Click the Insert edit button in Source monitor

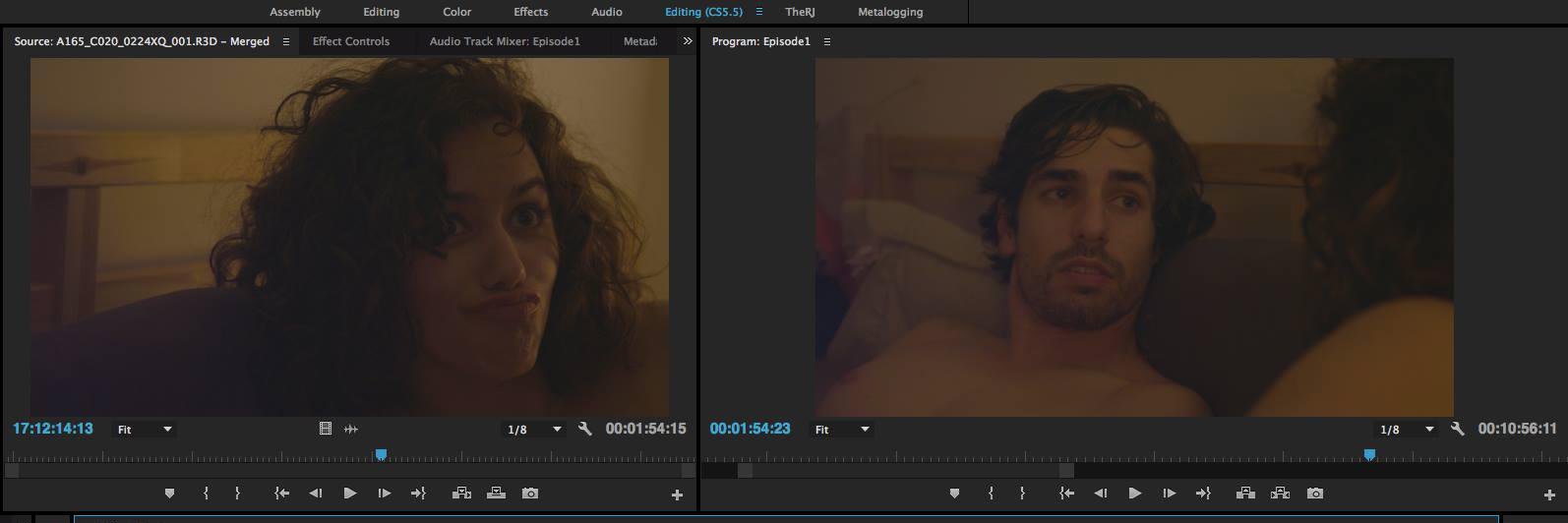click(461, 494)
